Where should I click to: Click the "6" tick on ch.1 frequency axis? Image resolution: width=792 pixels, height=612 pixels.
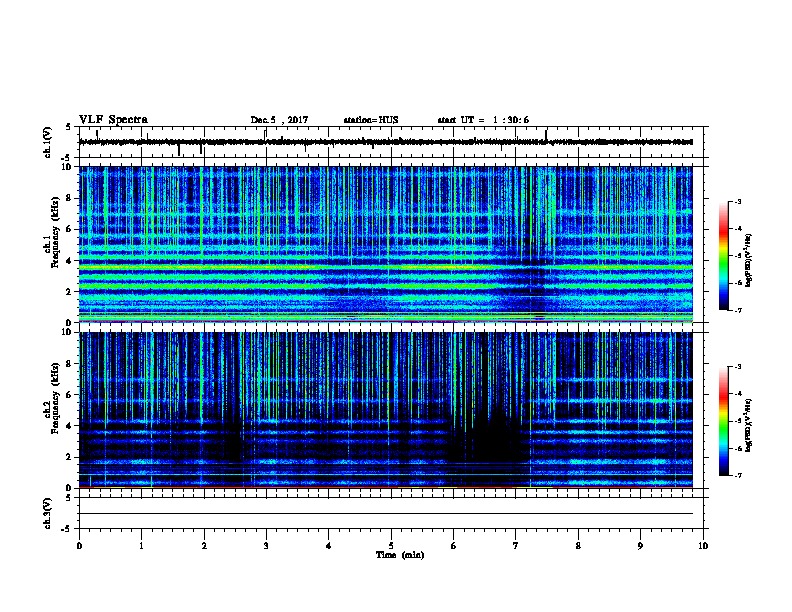pos(70,229)
